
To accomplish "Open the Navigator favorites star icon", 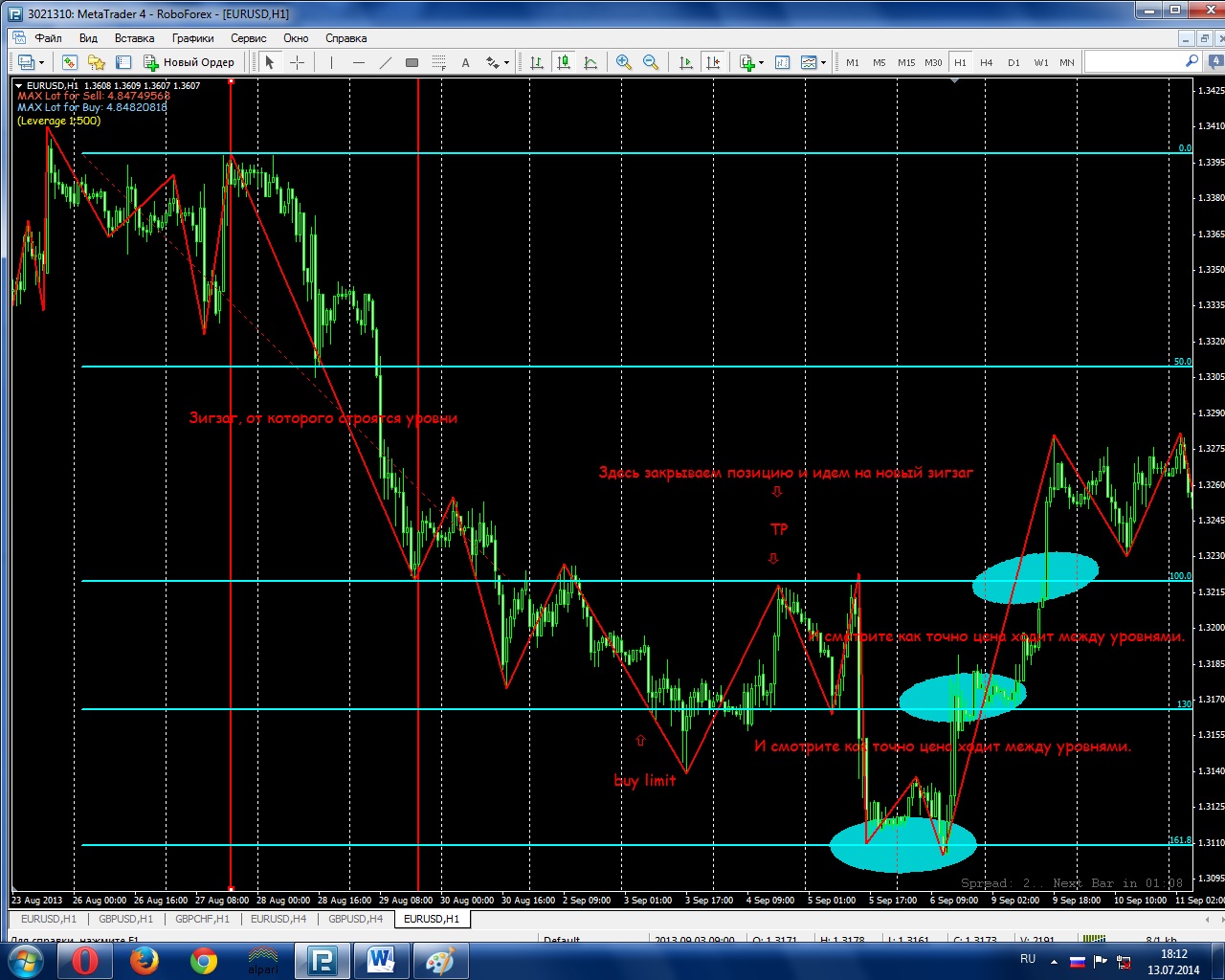I will pos(96,62).
